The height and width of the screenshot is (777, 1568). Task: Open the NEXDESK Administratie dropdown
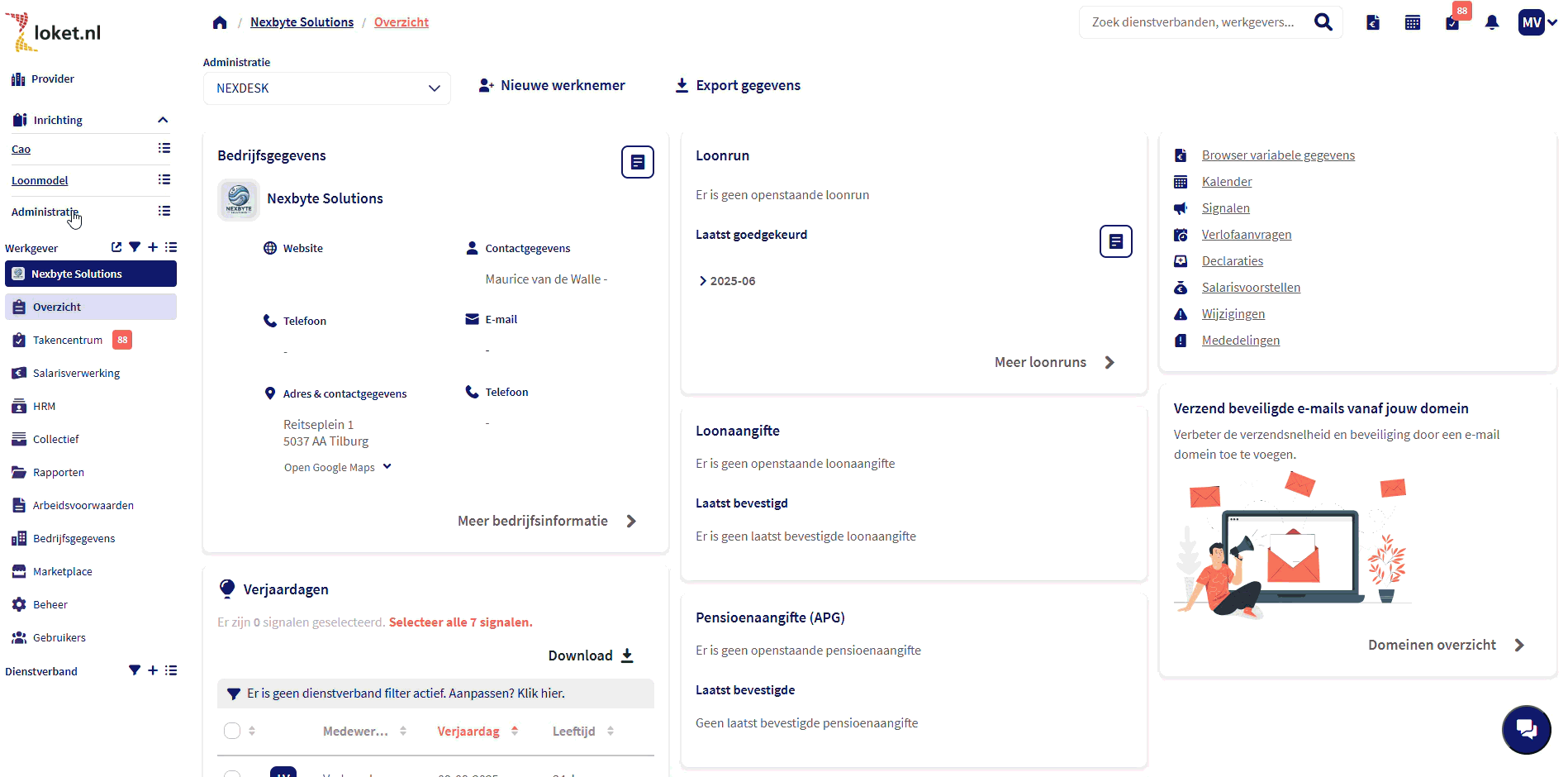coord(327,88)
